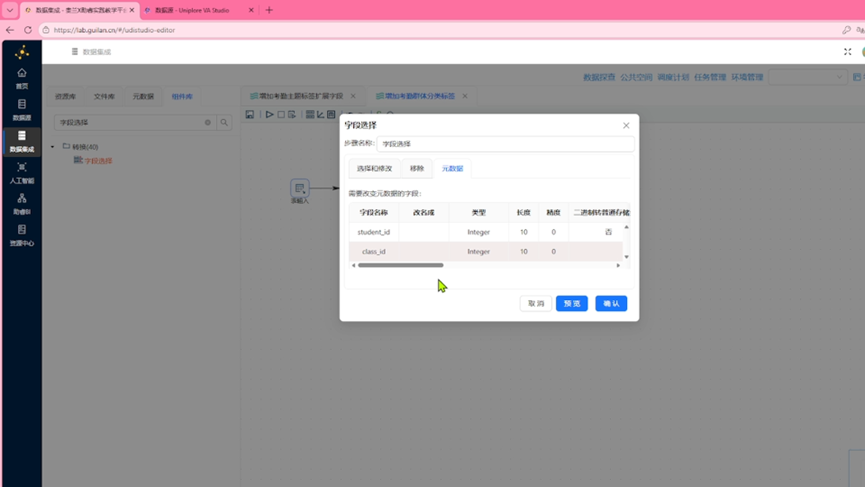Click the Integer type cell of student_id
865x487 pixels.
(478, 232)
